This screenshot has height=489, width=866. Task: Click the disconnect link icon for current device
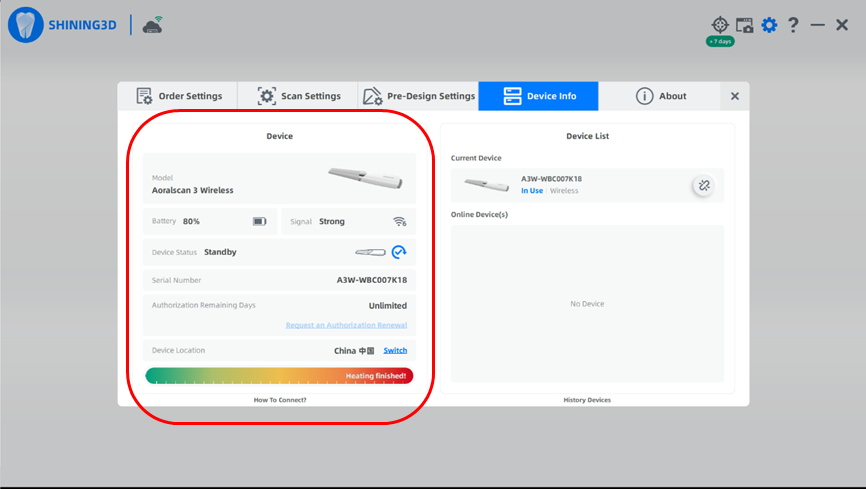704,186
